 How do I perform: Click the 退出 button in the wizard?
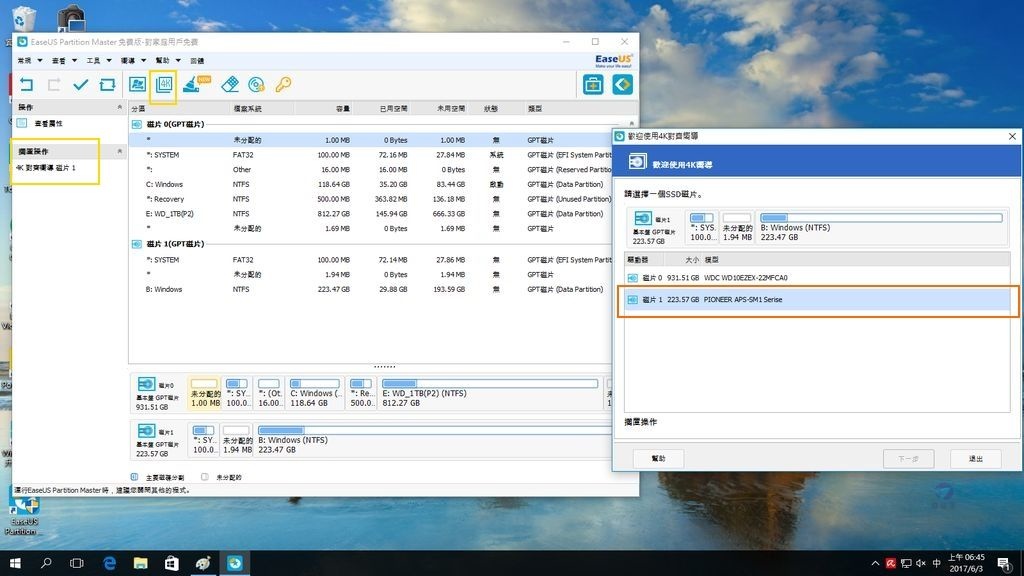click(x=975, y=458)
